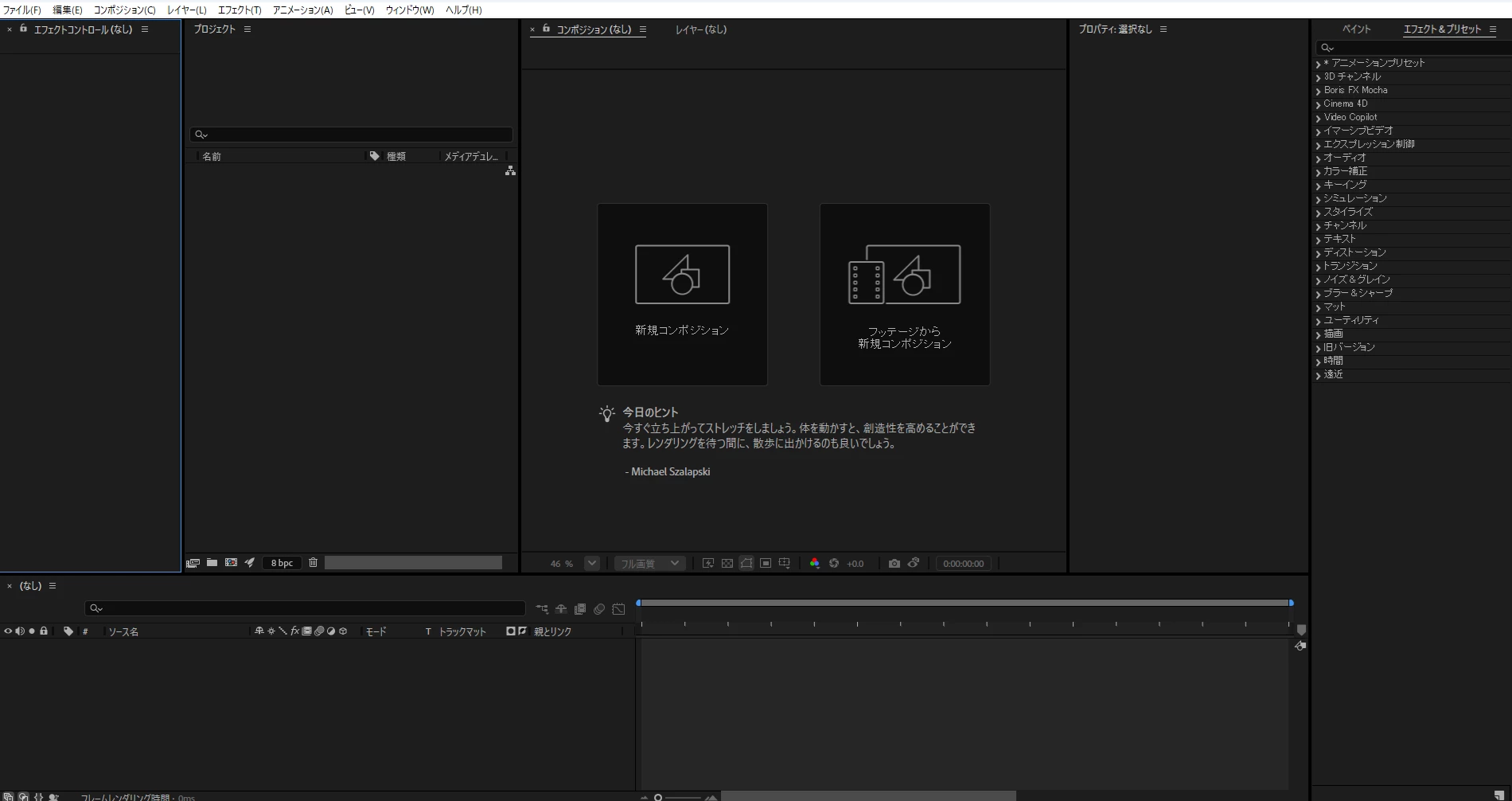Click the RGB channel display icon
This screenshot has height=801, width=1512.
coord(814,563)
